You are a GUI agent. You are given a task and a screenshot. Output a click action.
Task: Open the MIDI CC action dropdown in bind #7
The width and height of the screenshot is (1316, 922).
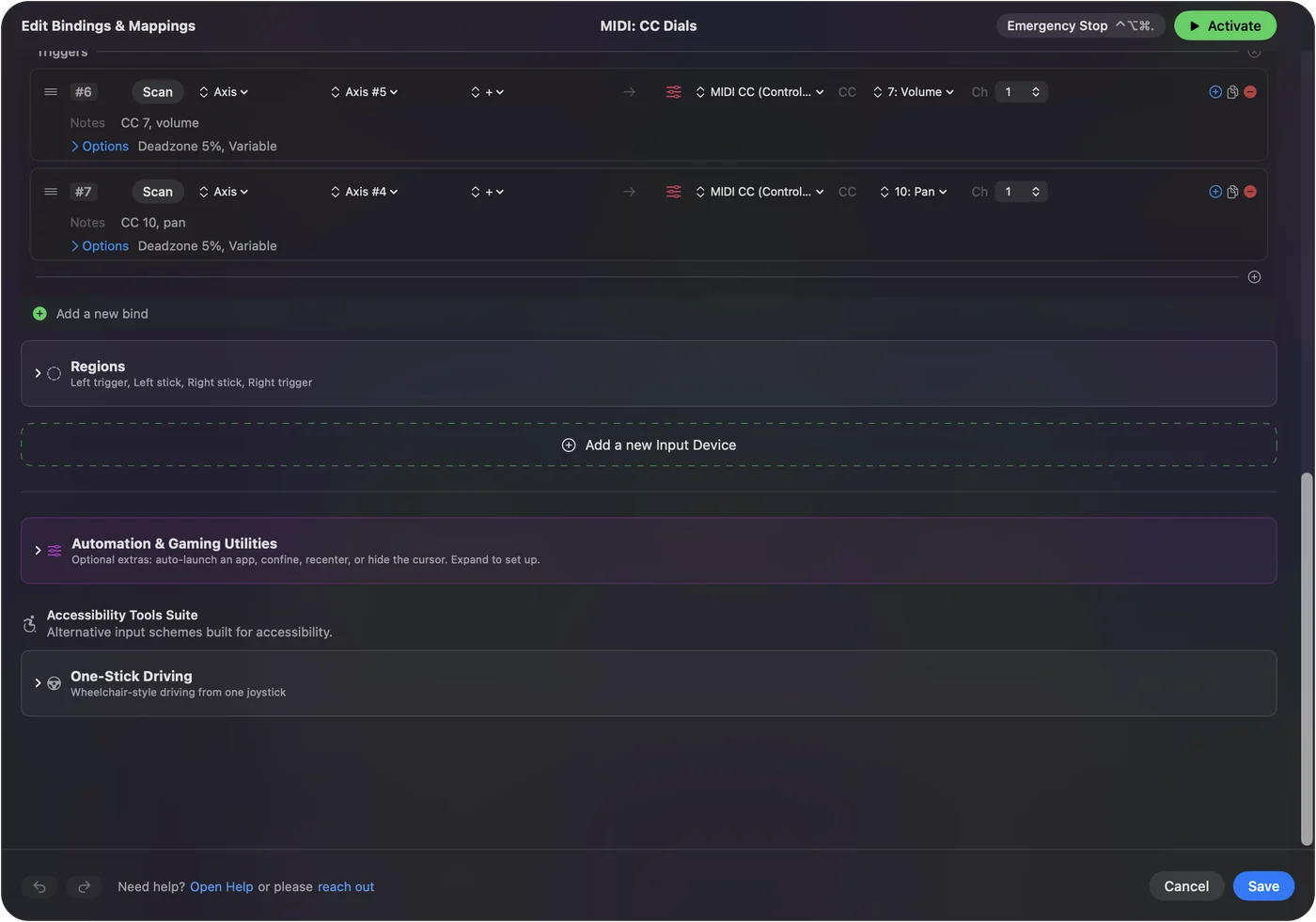760,192
